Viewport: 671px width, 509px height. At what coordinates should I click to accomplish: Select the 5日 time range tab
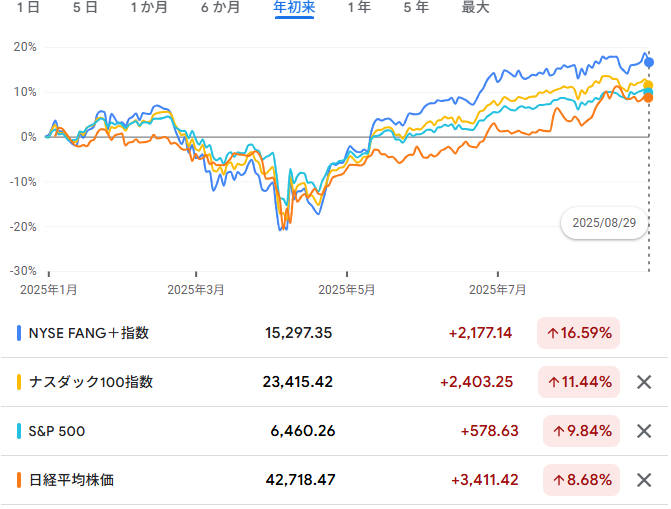pyautogui.click(x=85, y=7)
